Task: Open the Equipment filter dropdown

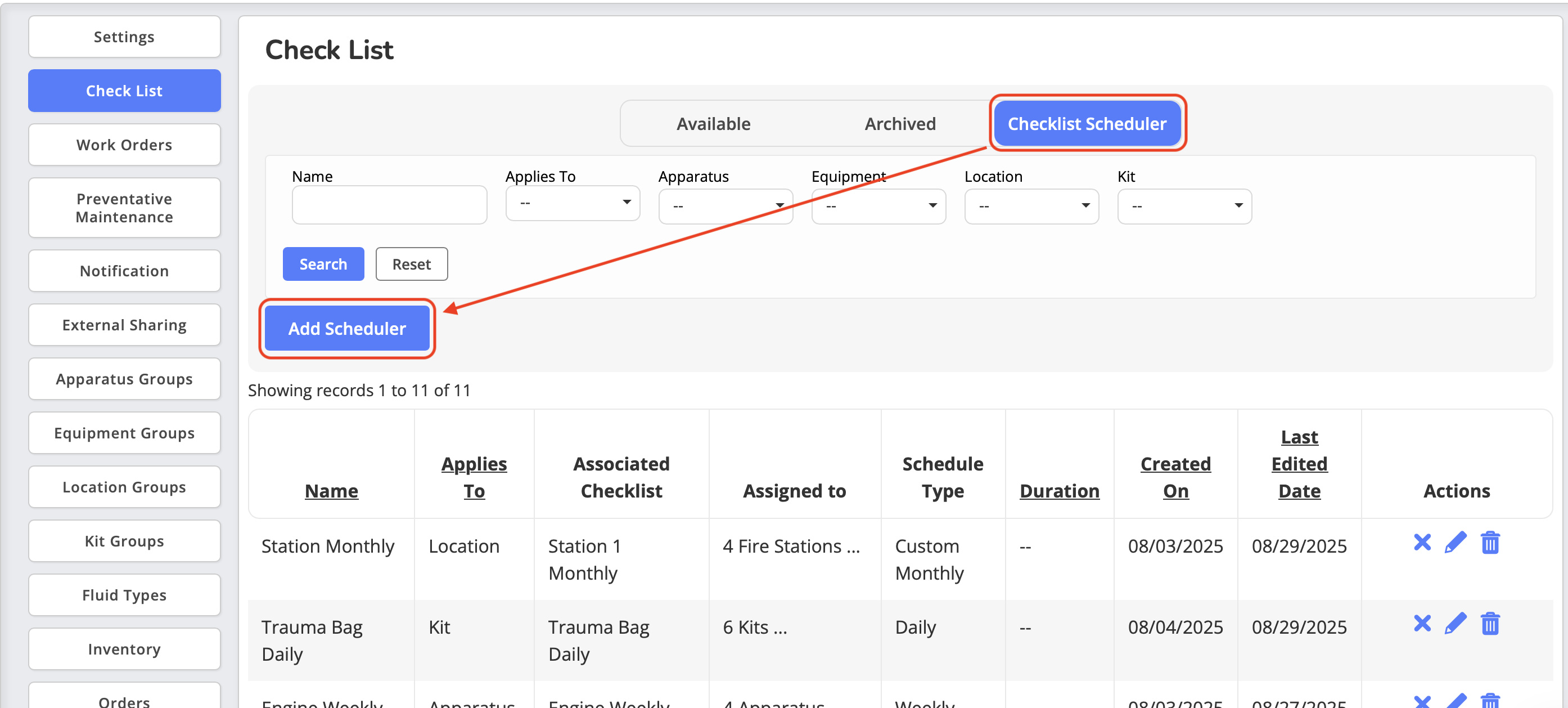Action: (878, 206)
